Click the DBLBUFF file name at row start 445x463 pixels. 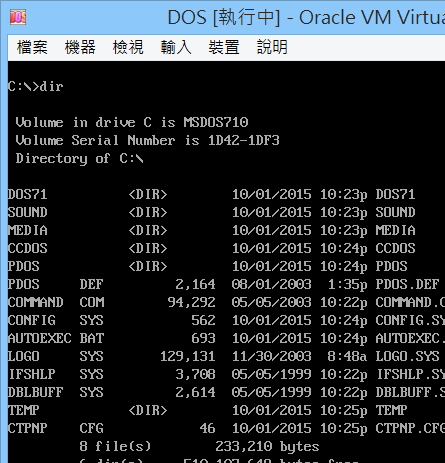pyautogui.click(x=36, y=392)
